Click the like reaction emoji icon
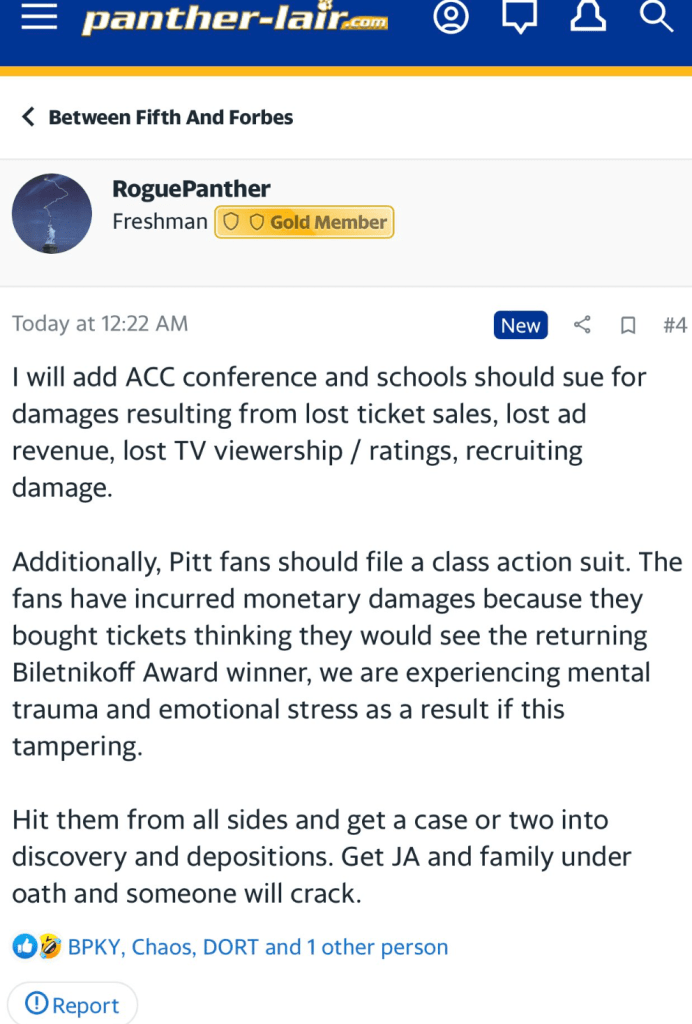This screenshot has width=692, height=1024. [x=25, y=946]
